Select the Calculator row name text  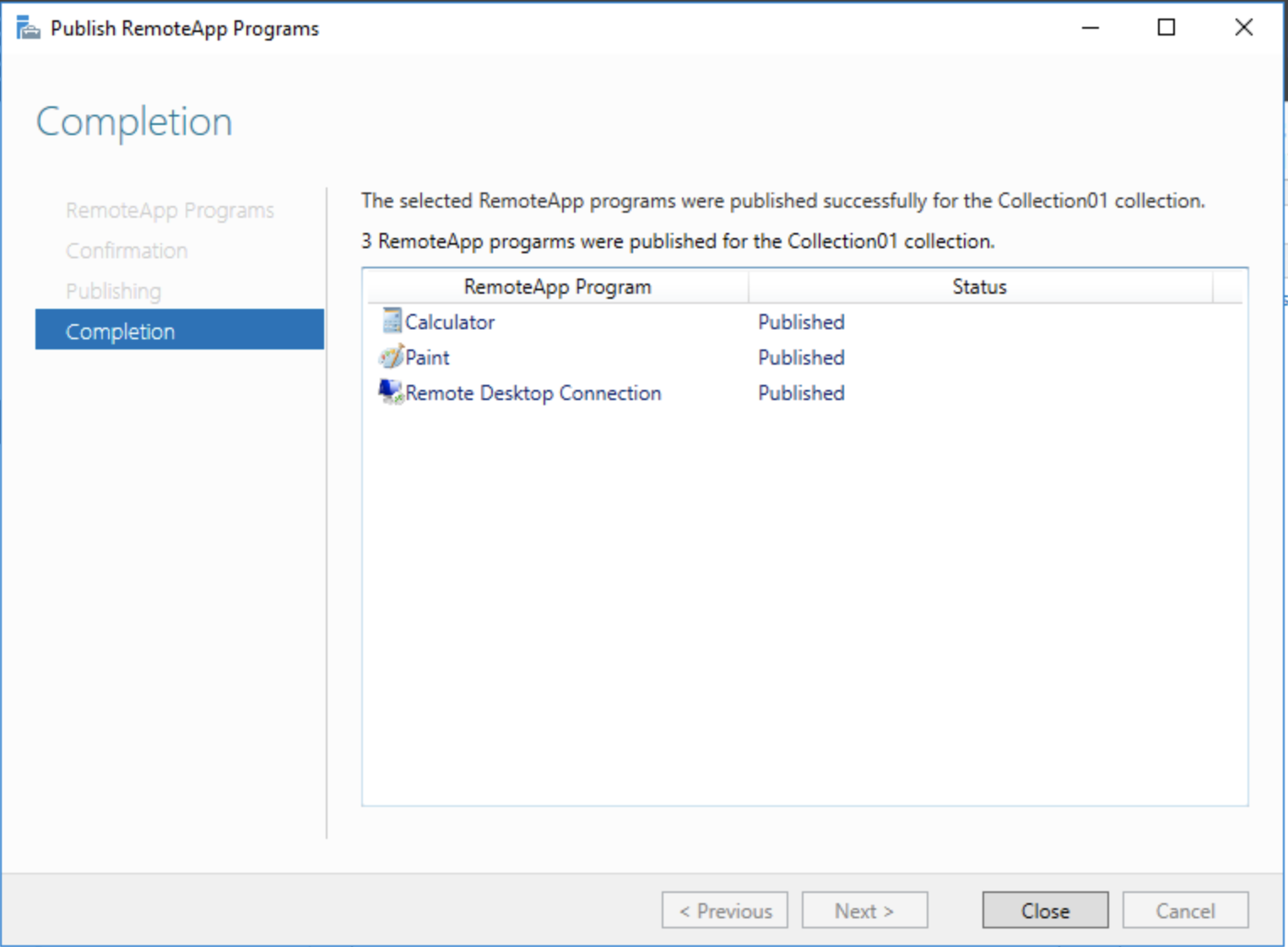pyautogui.click(x=450, y=322)
